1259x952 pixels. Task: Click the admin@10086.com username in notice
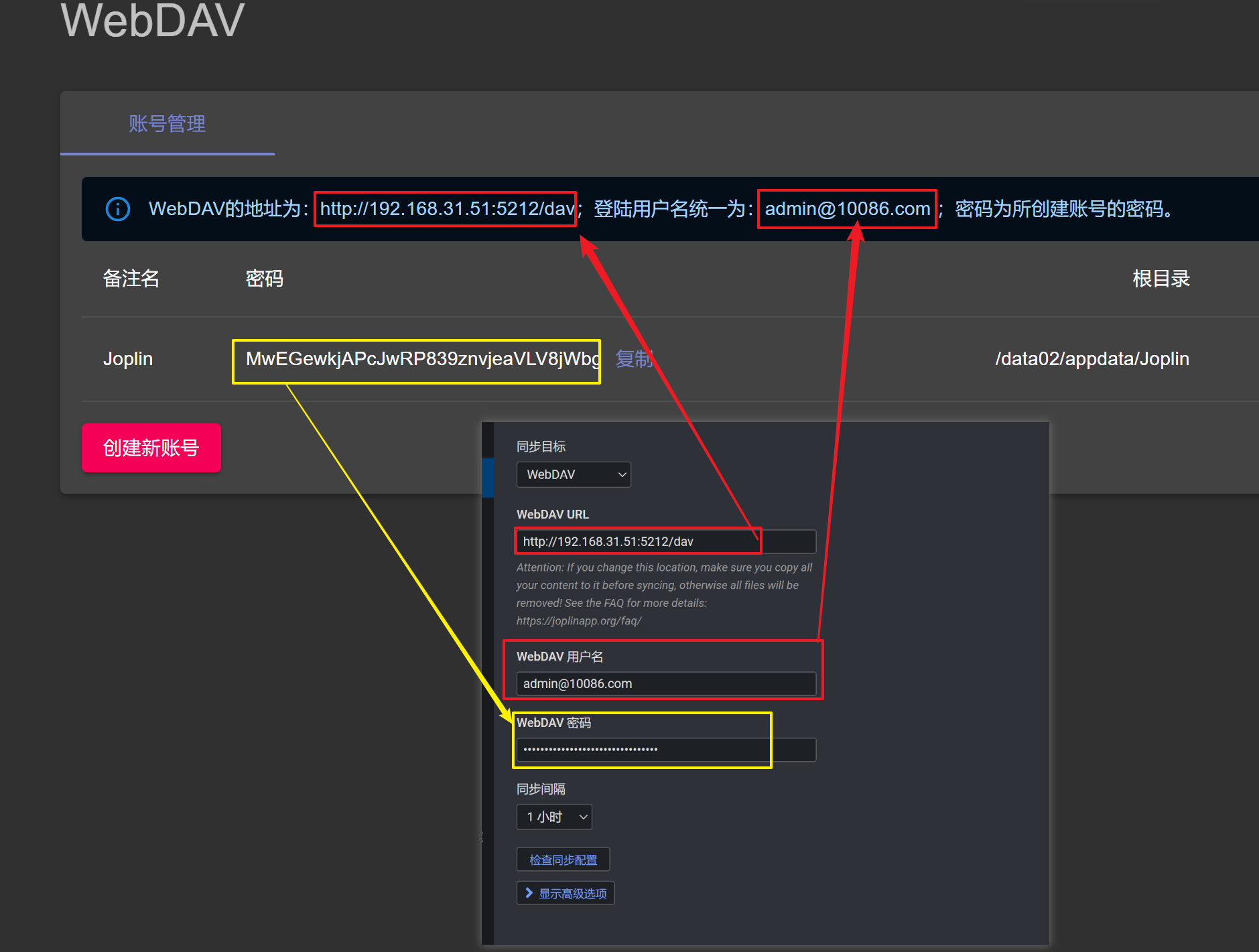point(848,209)
